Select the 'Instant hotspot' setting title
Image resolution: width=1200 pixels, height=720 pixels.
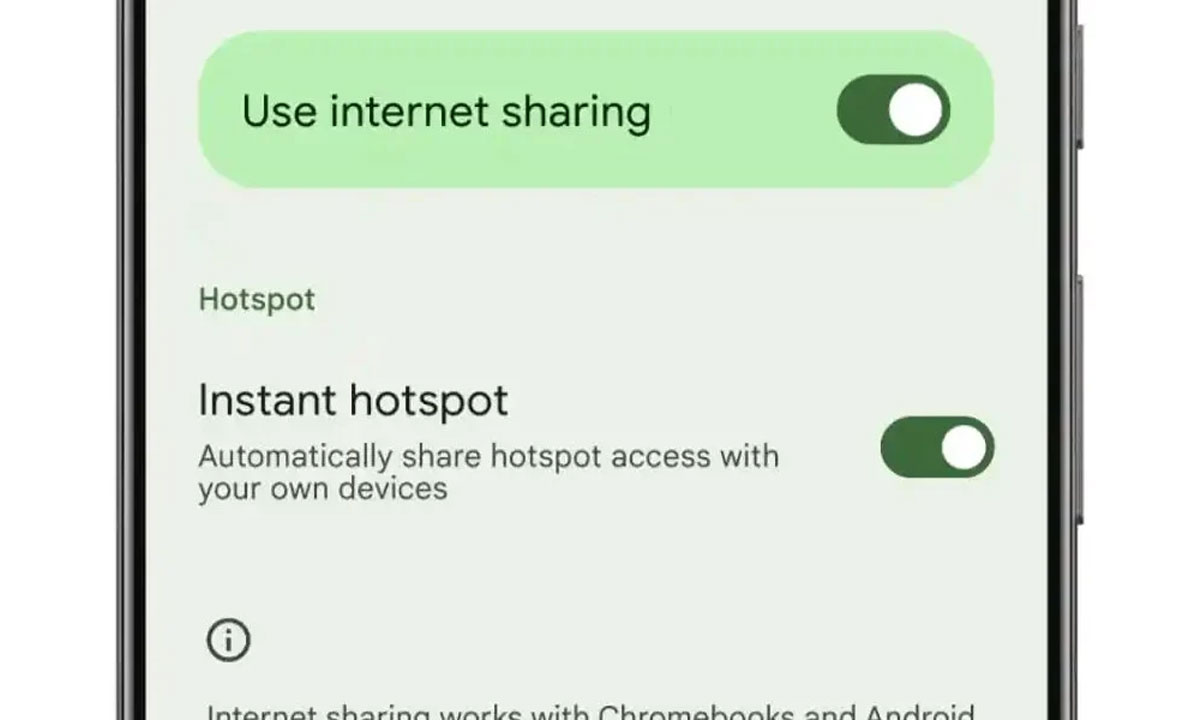tap(353, 400)
